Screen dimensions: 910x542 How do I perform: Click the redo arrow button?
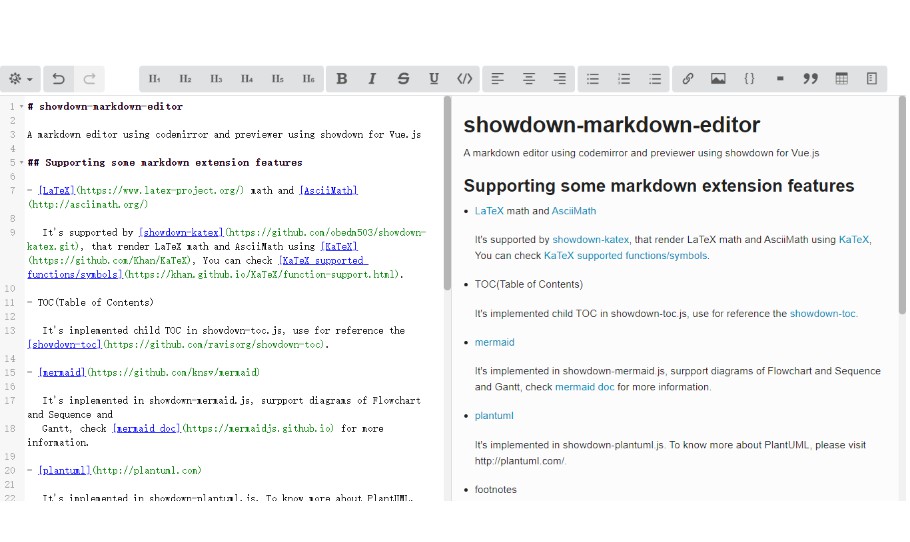pos(89,79)
